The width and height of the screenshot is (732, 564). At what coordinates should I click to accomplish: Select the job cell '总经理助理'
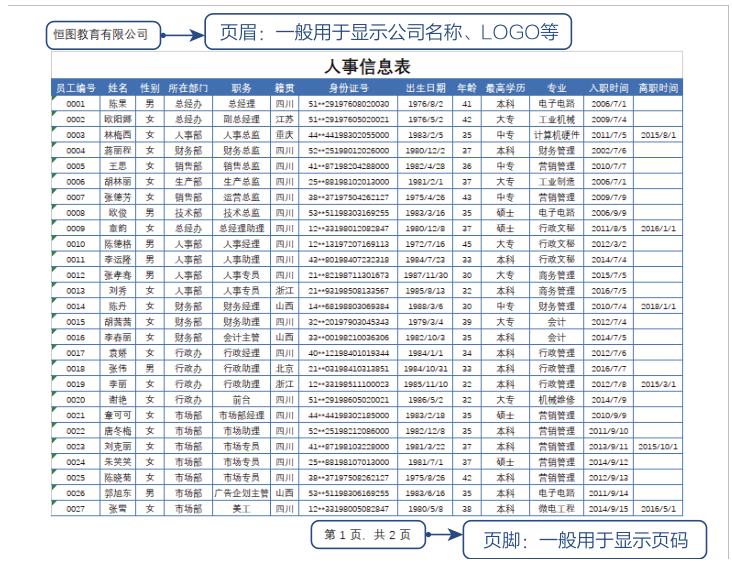click(241, 229)
